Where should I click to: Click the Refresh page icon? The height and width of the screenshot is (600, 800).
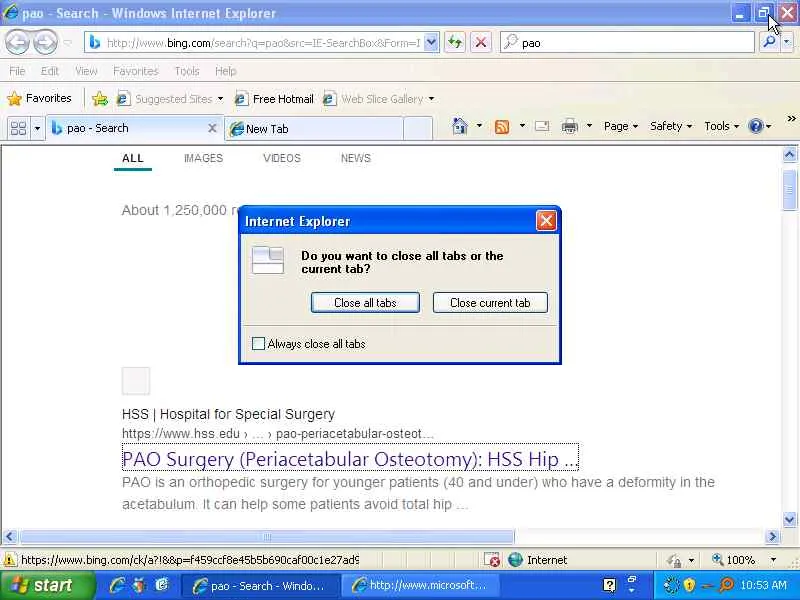[x=455, y=42]
